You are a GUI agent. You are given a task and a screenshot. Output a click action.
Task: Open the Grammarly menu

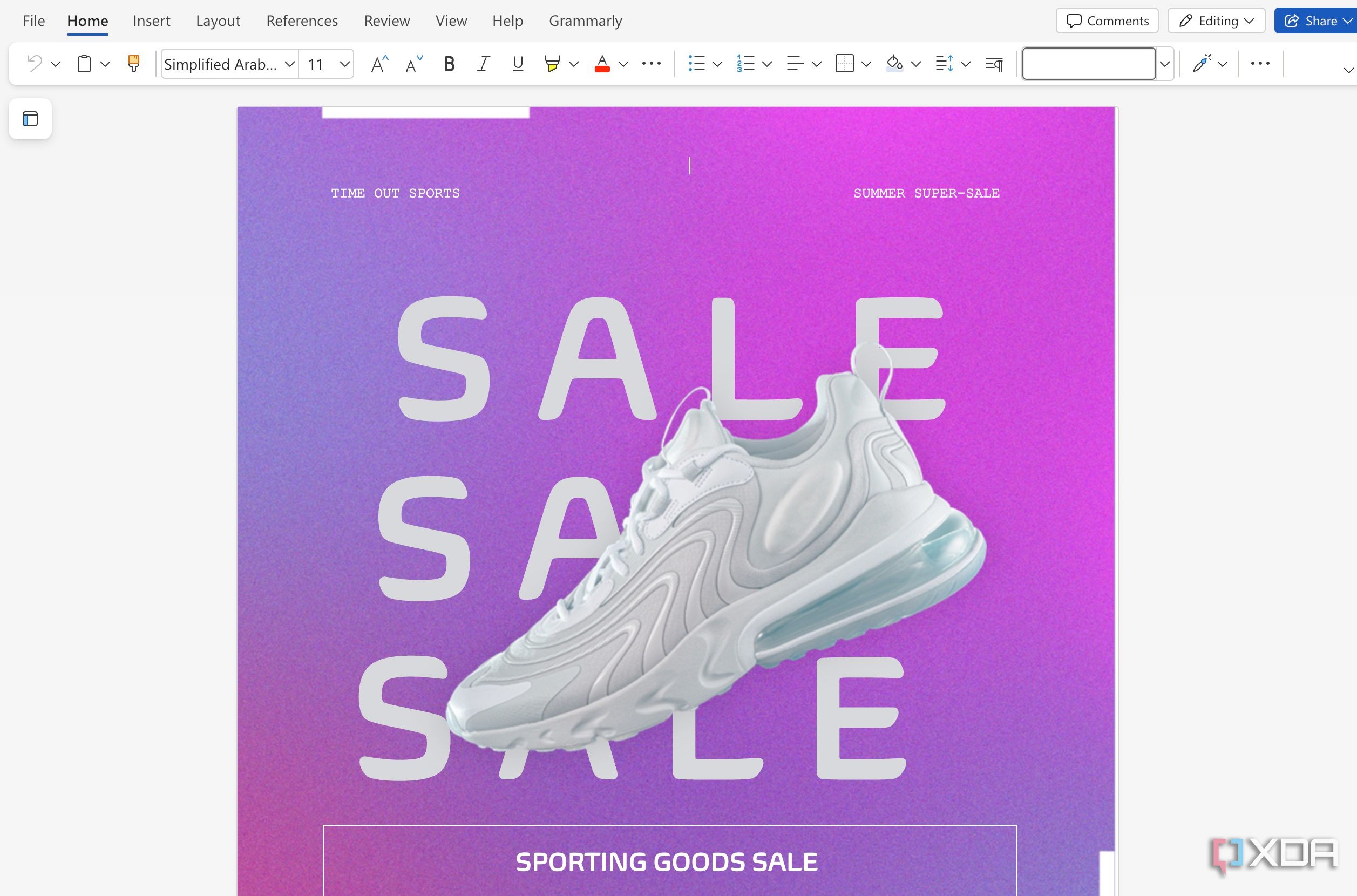[x=585, y=21]
